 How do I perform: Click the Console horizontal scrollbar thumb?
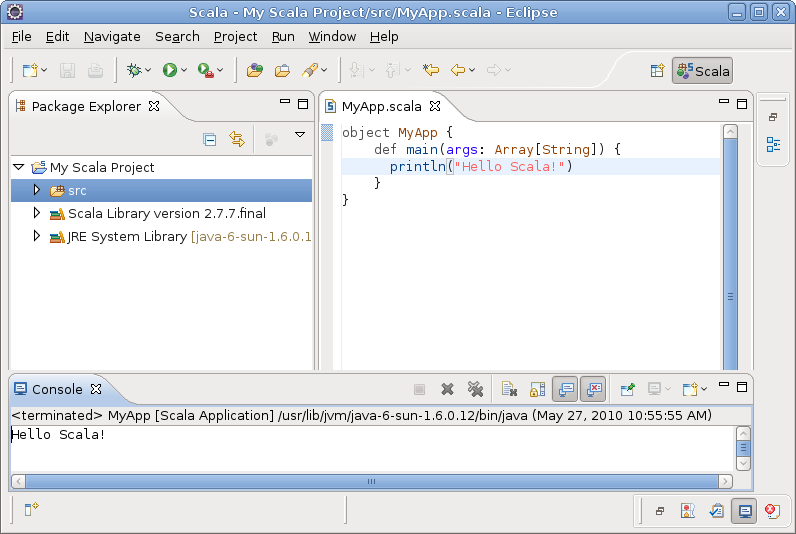pyautogui.click(x=372, y=481)
